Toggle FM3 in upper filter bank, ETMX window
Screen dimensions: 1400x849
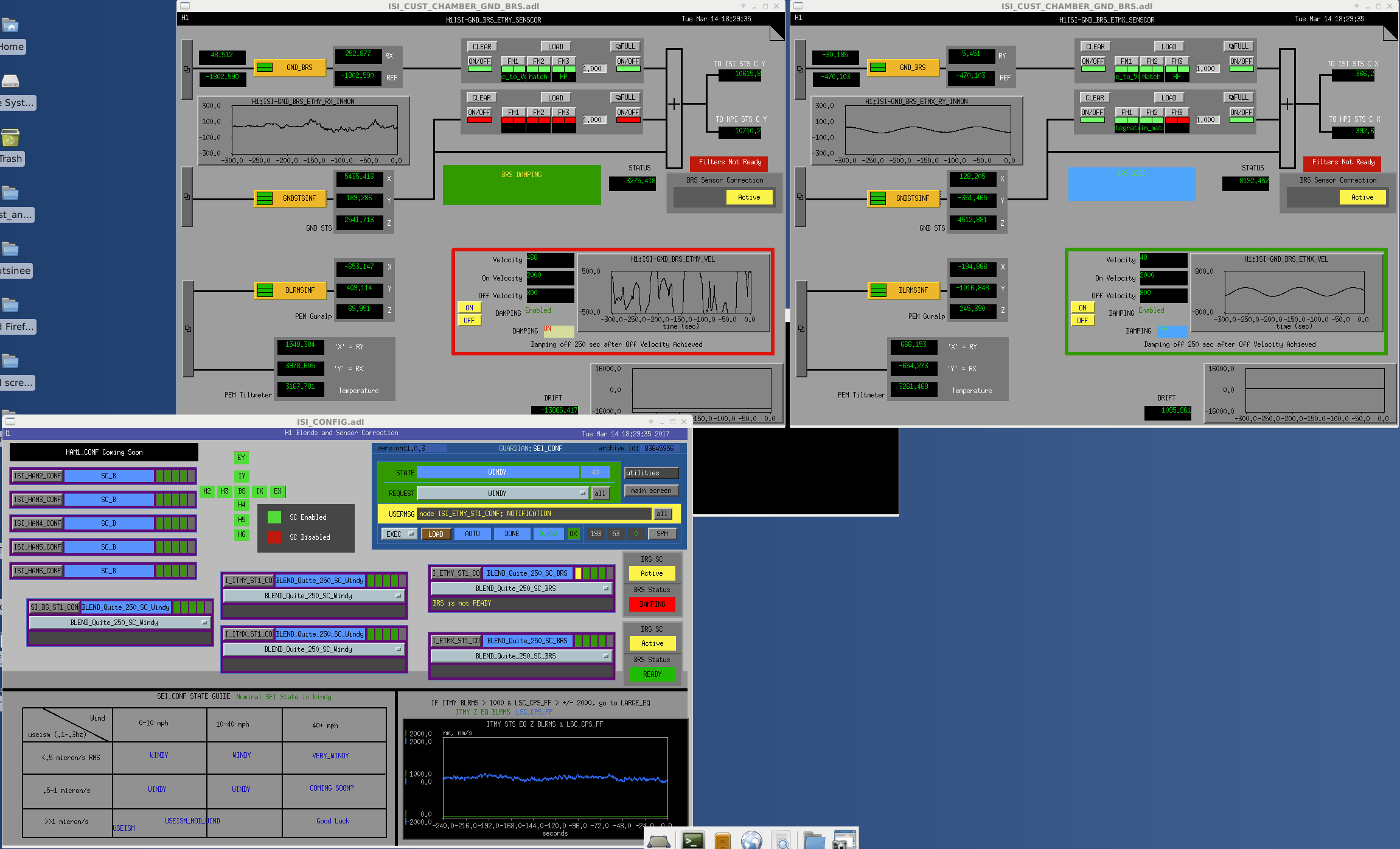[x=1177, y=61]
